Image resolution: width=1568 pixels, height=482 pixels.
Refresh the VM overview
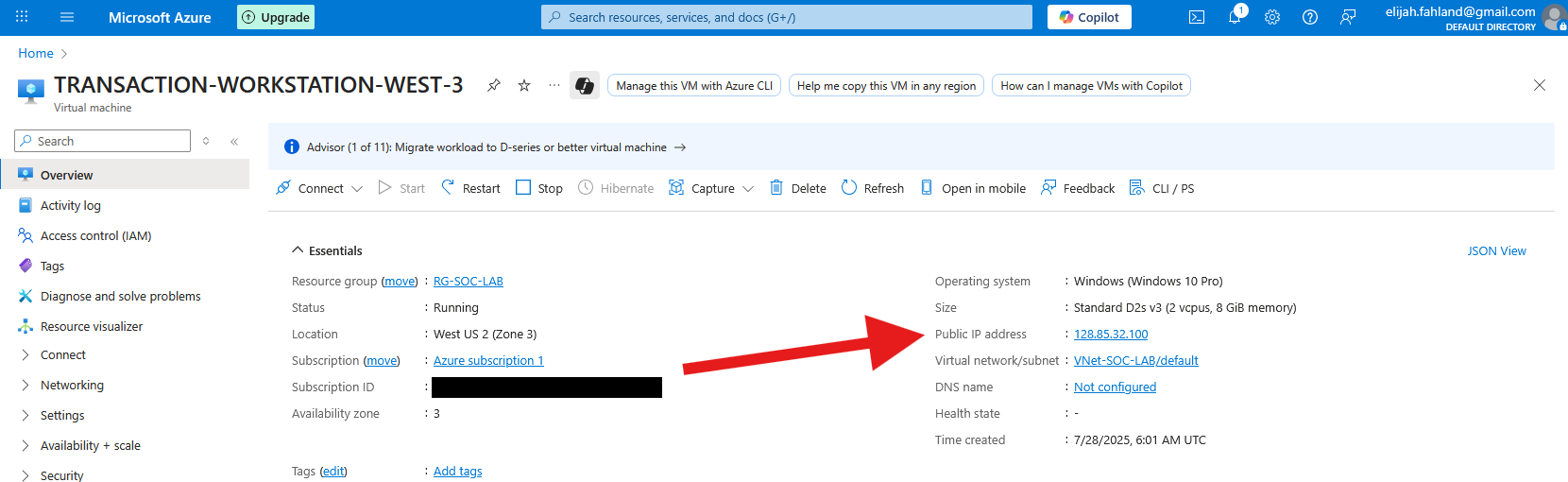click(x=873, y=188)
